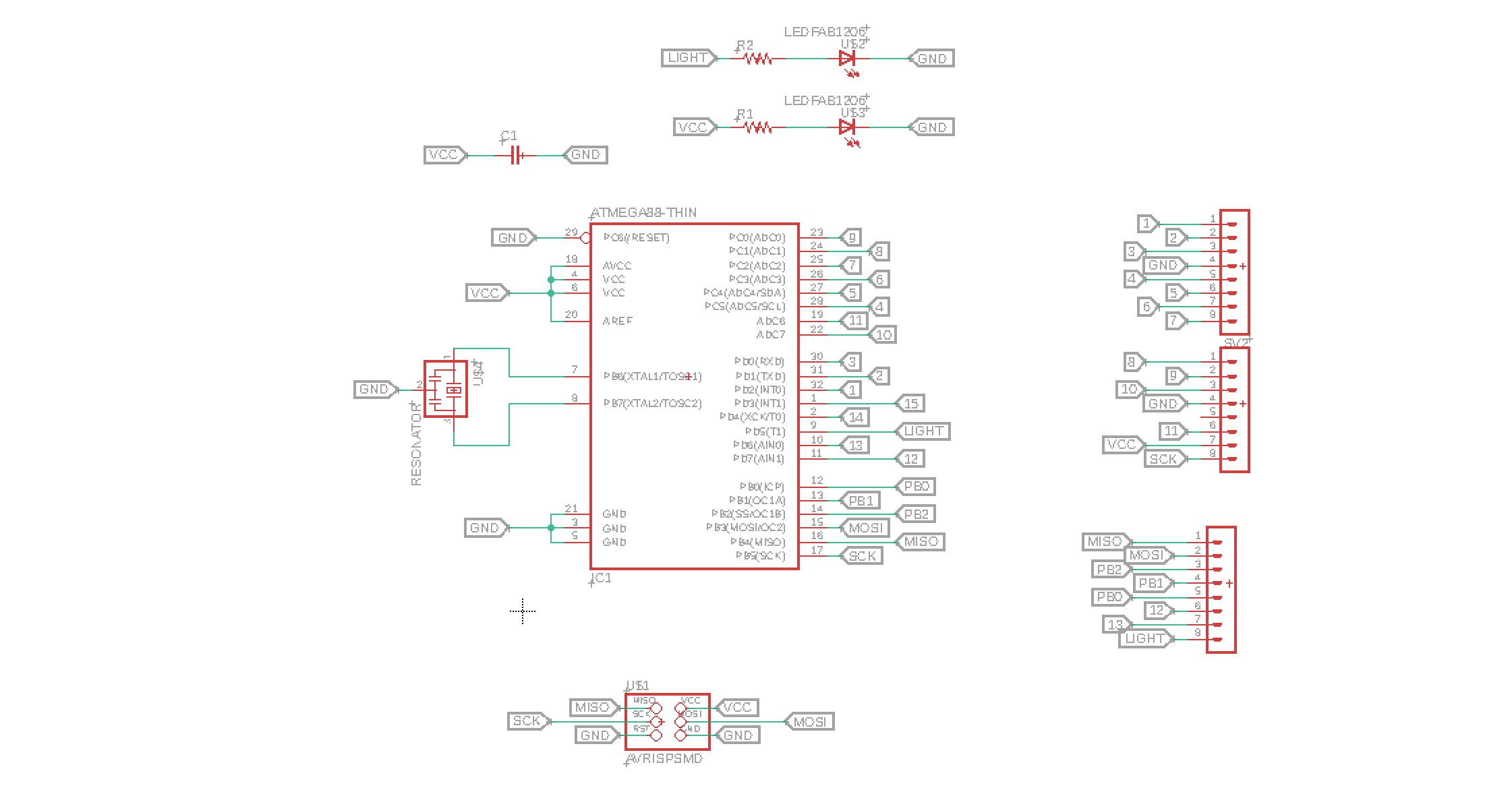Select the resonator component symbol

pyautogui.click(x=445, y=389)
